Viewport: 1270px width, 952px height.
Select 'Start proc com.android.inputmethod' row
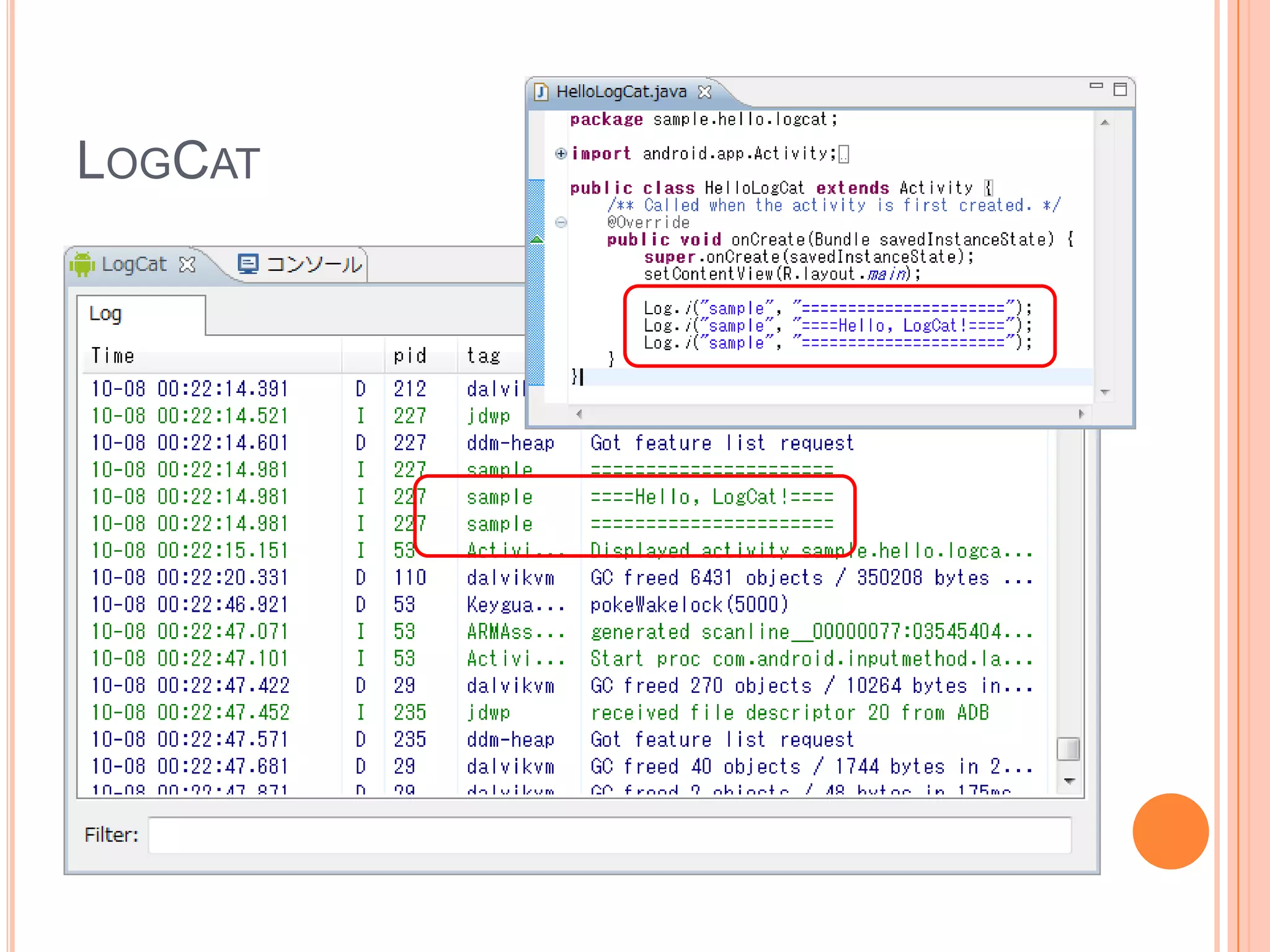click(564, 659)
